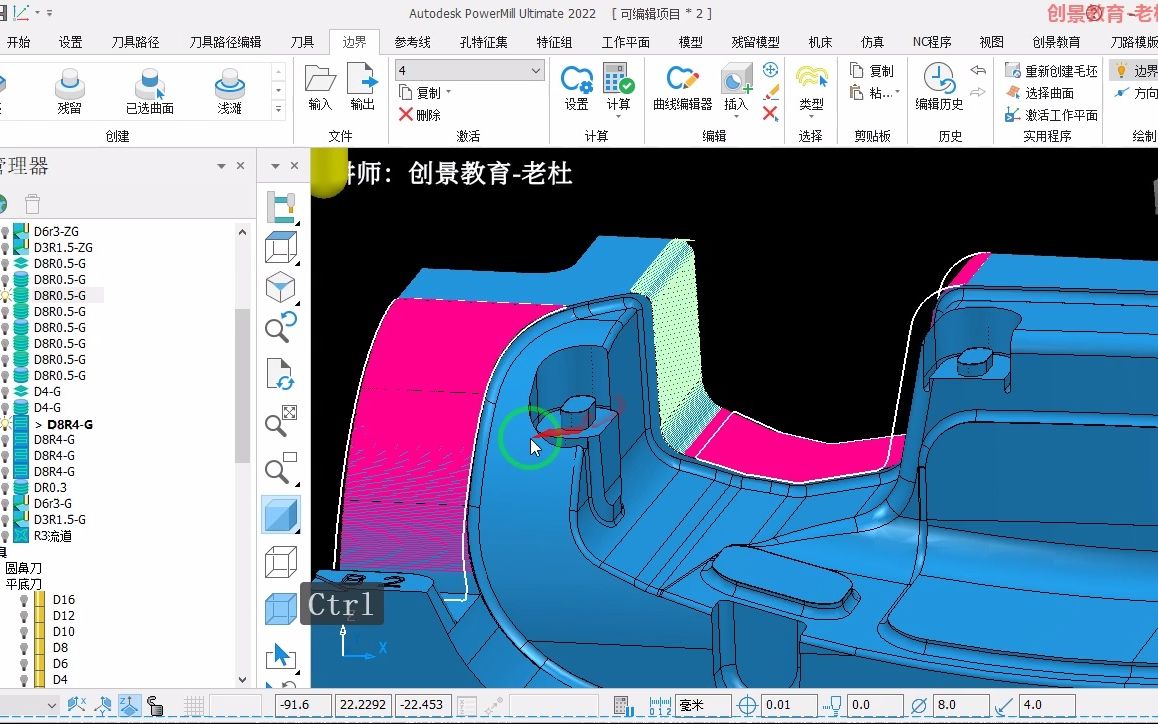Click the wireframe cube view icon
The image size is (1158, 724).
click(x=281, y=561)
